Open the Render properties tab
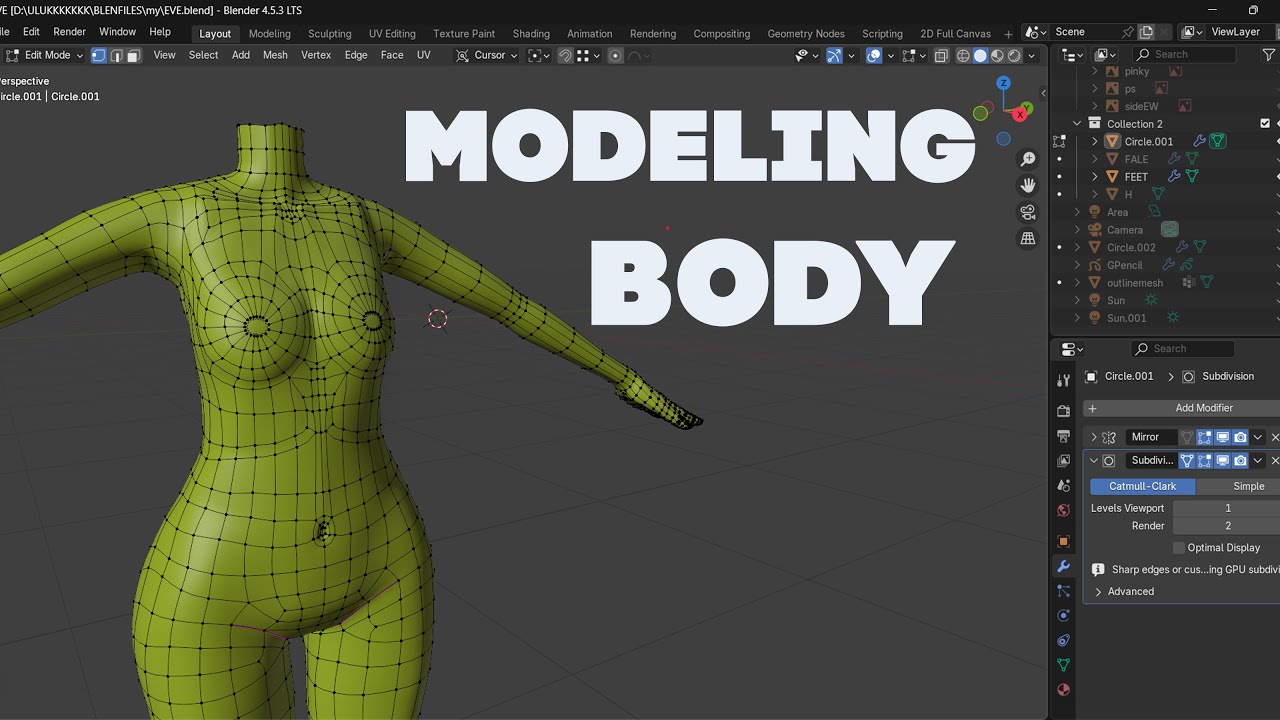Viewport: 1280px width, 720px height. click(x=1063, y=411)
